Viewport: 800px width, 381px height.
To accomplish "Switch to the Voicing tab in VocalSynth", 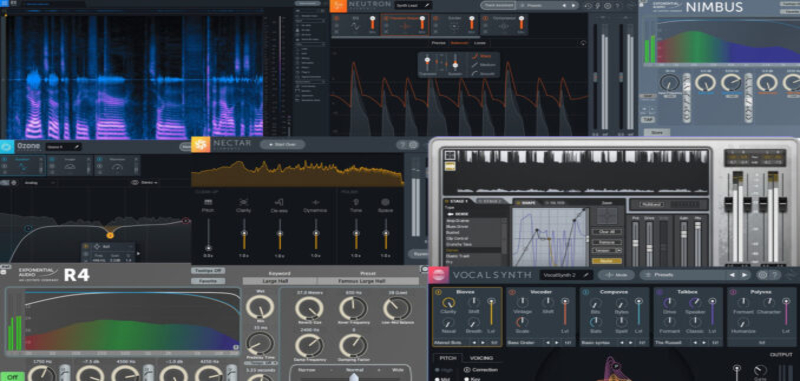I will [x=481, y=358].
